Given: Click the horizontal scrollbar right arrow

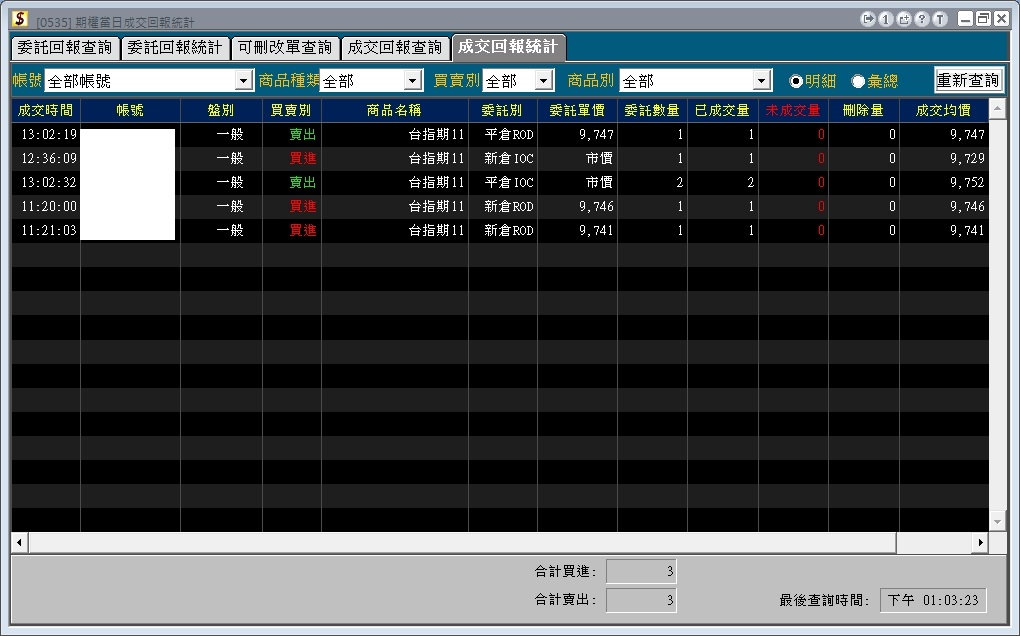Looking at the screenshot, I should [980, 542].
